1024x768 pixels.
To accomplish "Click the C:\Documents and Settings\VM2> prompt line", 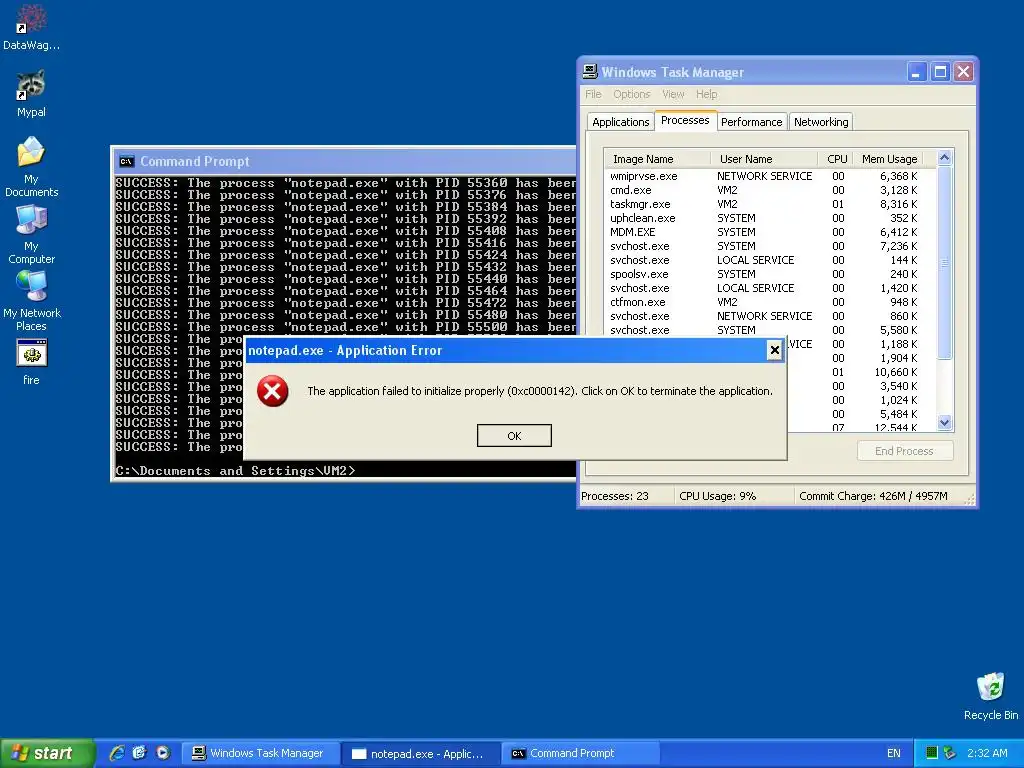I will (x=235, y=470).
